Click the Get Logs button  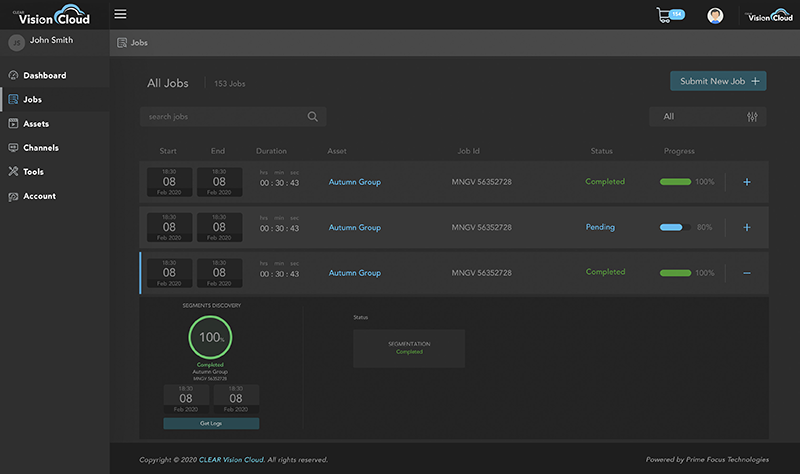[x=210, y=423]
